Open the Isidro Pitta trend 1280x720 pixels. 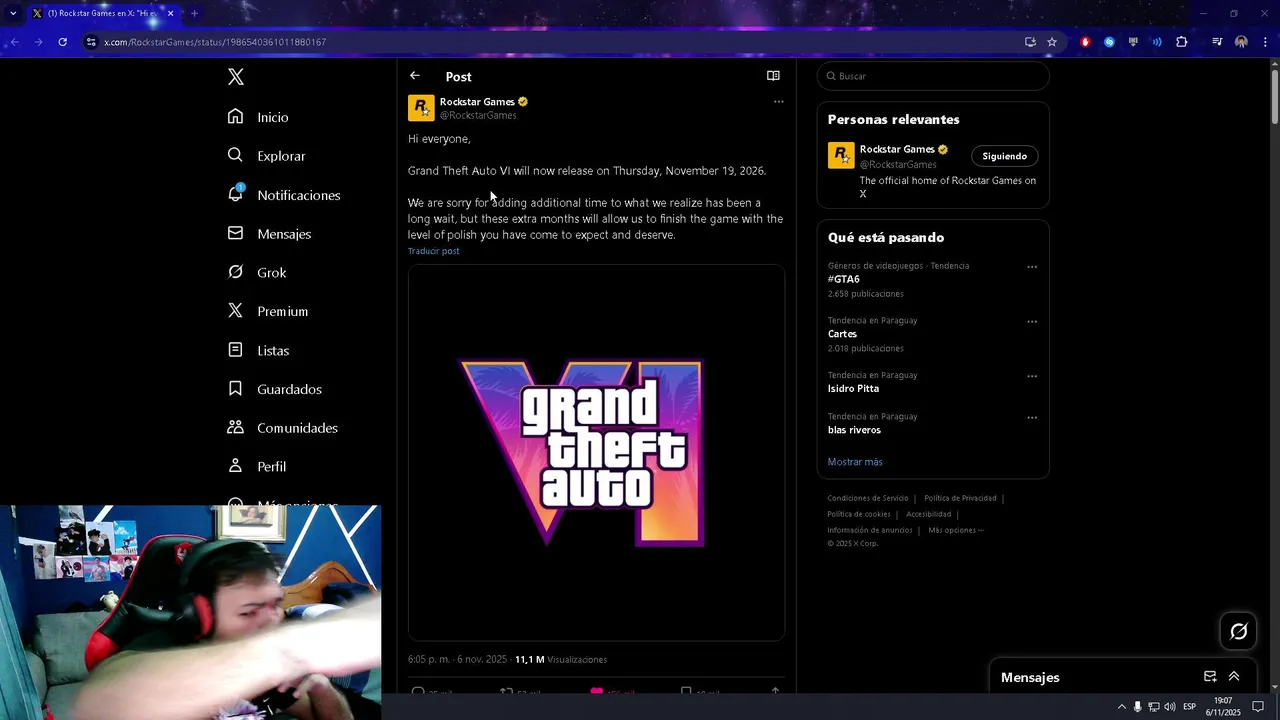853,389
